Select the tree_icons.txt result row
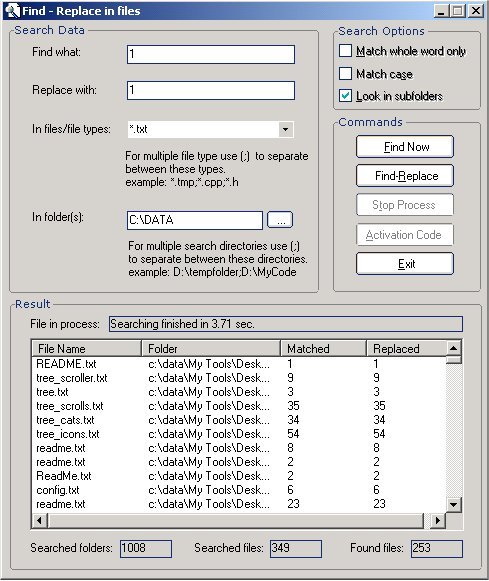Viewport: 489px width, 581px height. pyautogui.click(x=239, y=434)
